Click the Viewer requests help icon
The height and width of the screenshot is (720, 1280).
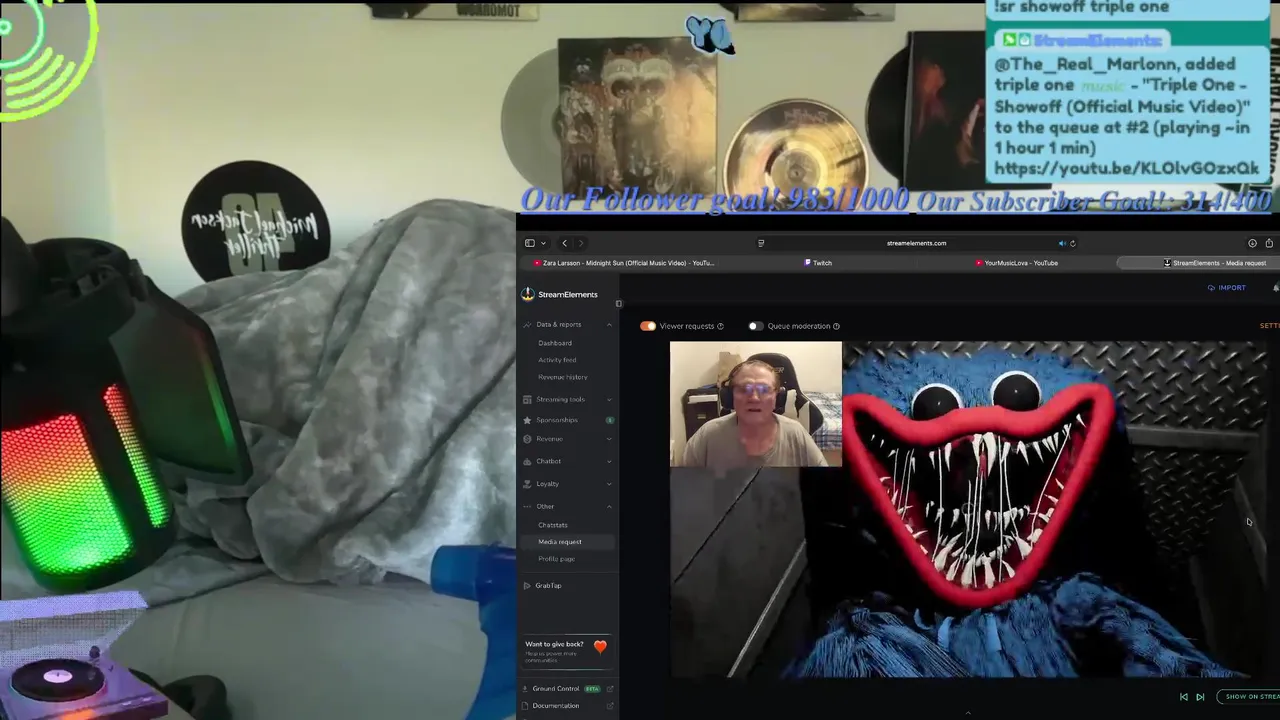720,326
